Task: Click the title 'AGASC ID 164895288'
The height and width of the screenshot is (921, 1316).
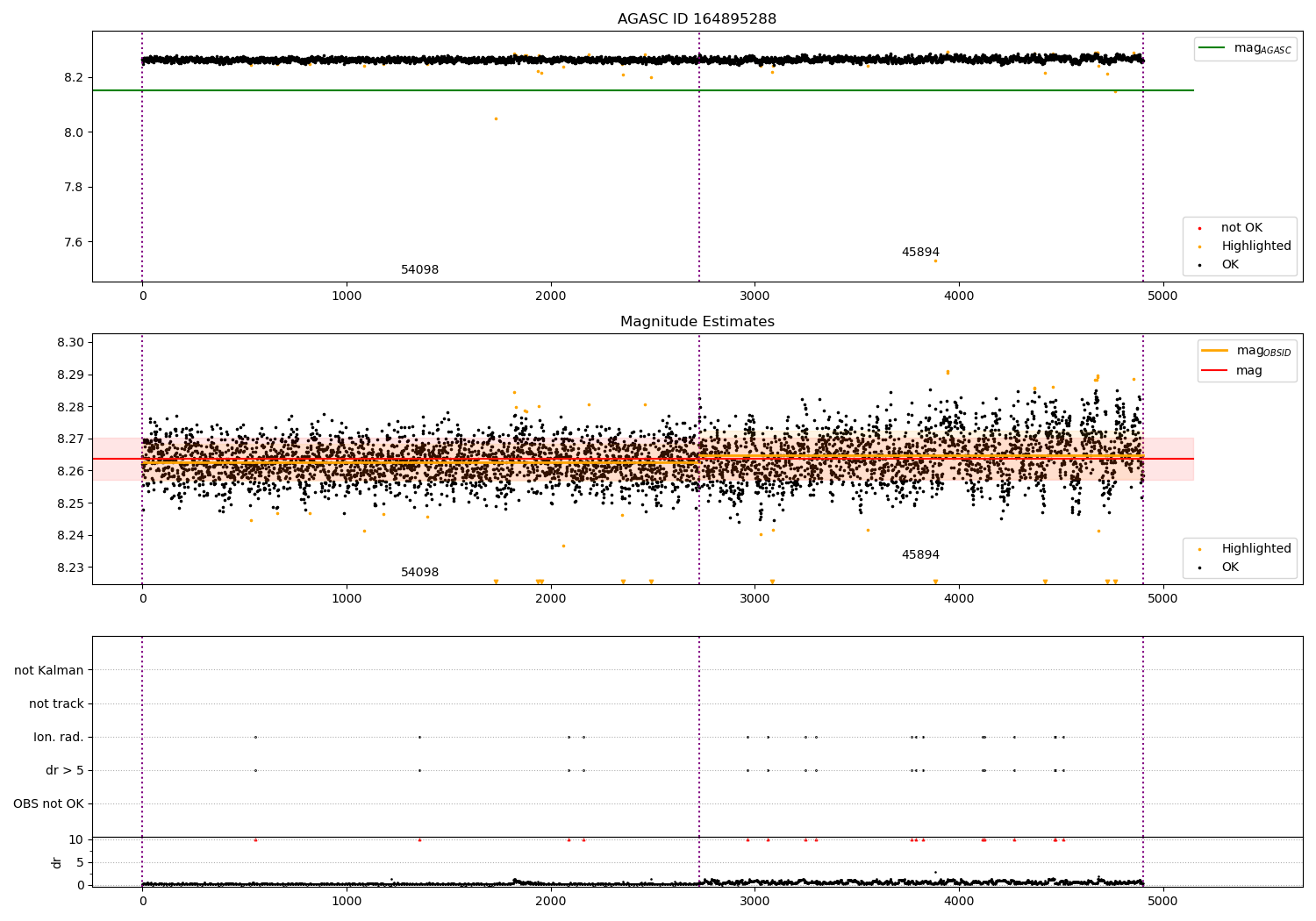Action: (x=697, y=19)
